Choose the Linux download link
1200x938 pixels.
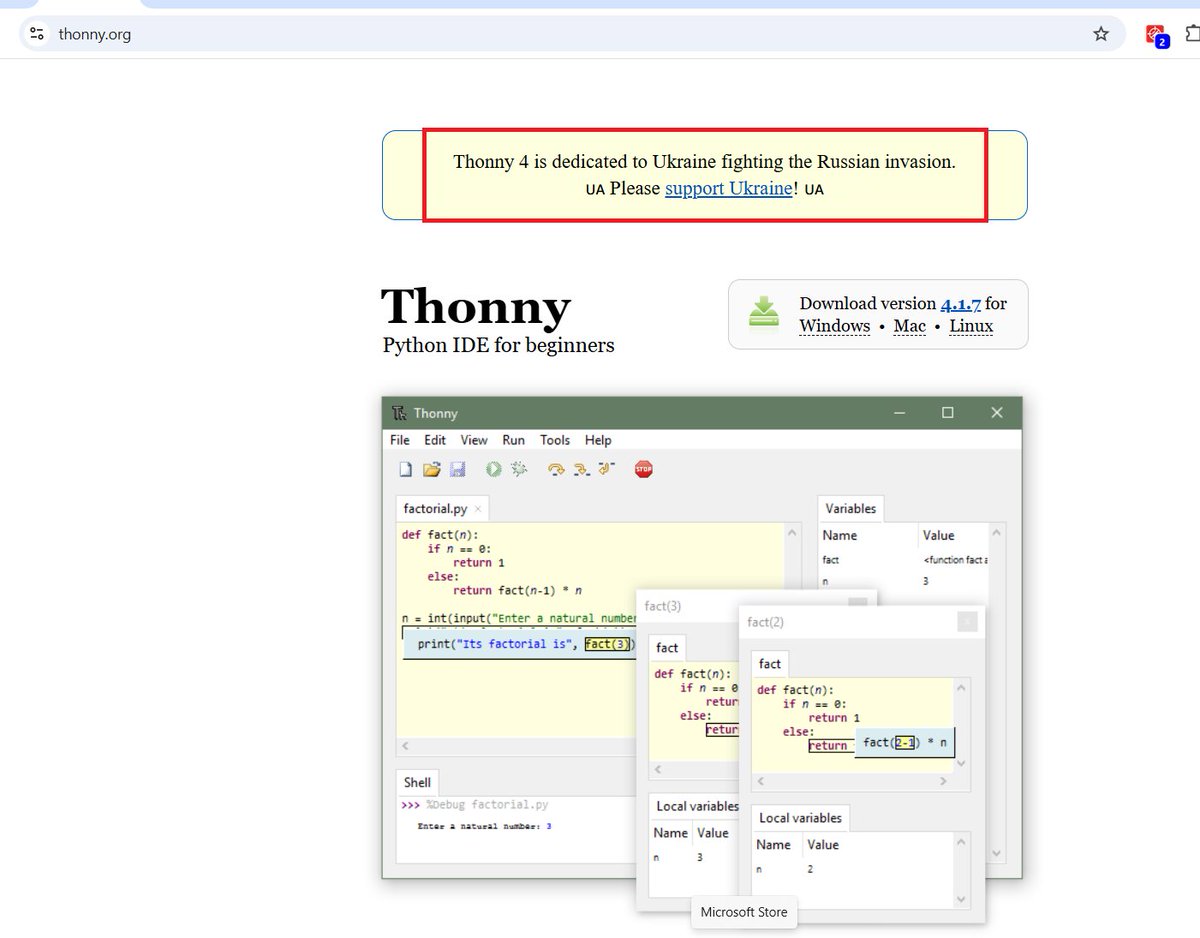(971, 326)
